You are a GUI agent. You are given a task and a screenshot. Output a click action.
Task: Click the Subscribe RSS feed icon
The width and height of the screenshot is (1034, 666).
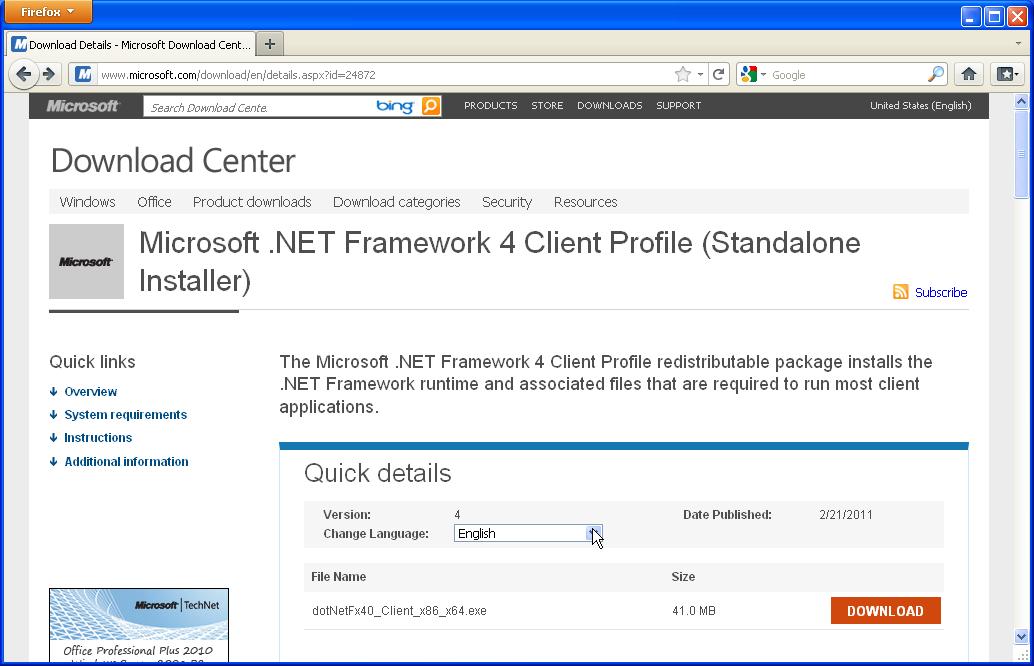click(x=899, y=291)
